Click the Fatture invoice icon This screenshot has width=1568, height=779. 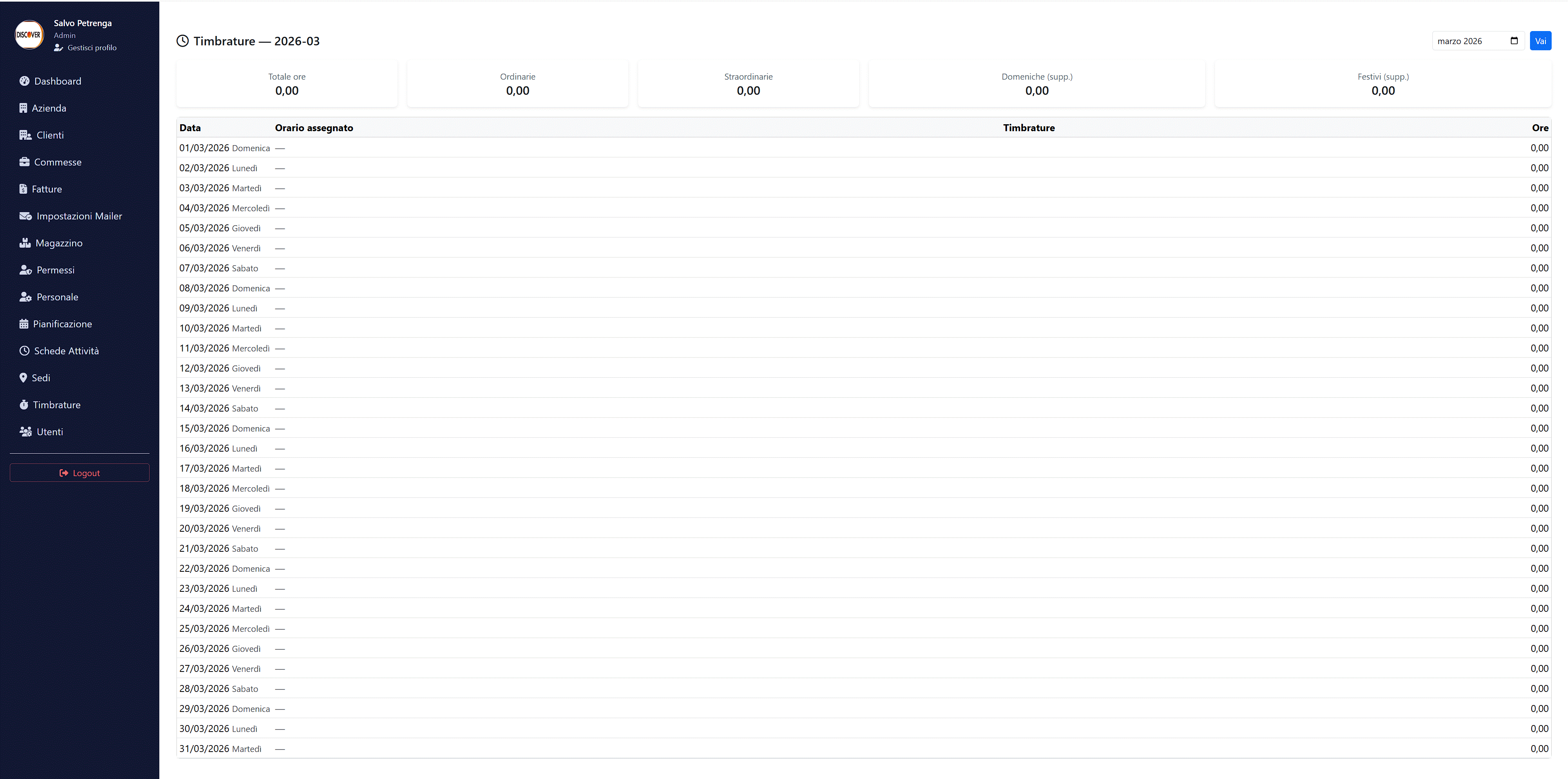pos(23,189)
